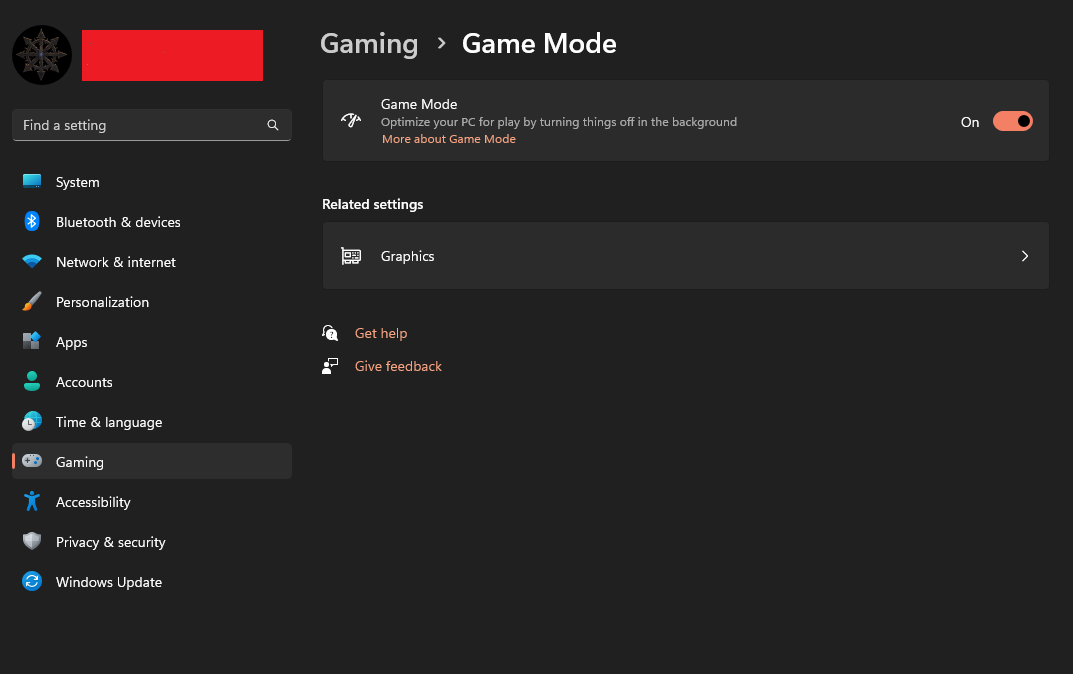The height and width of the screenshot is (674, 1073).
Task: Click the System monitor icon
Action: click(31, 181)
